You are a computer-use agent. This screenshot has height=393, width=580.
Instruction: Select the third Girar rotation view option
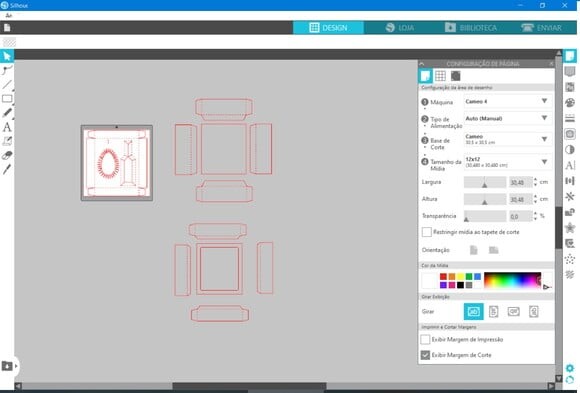click(x=513, y=312)
